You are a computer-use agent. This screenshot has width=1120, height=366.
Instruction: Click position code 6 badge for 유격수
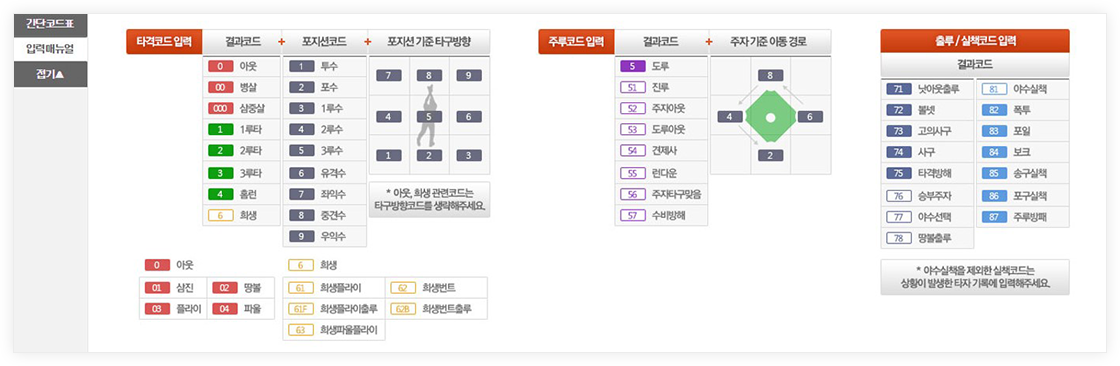tap(301, 172)
